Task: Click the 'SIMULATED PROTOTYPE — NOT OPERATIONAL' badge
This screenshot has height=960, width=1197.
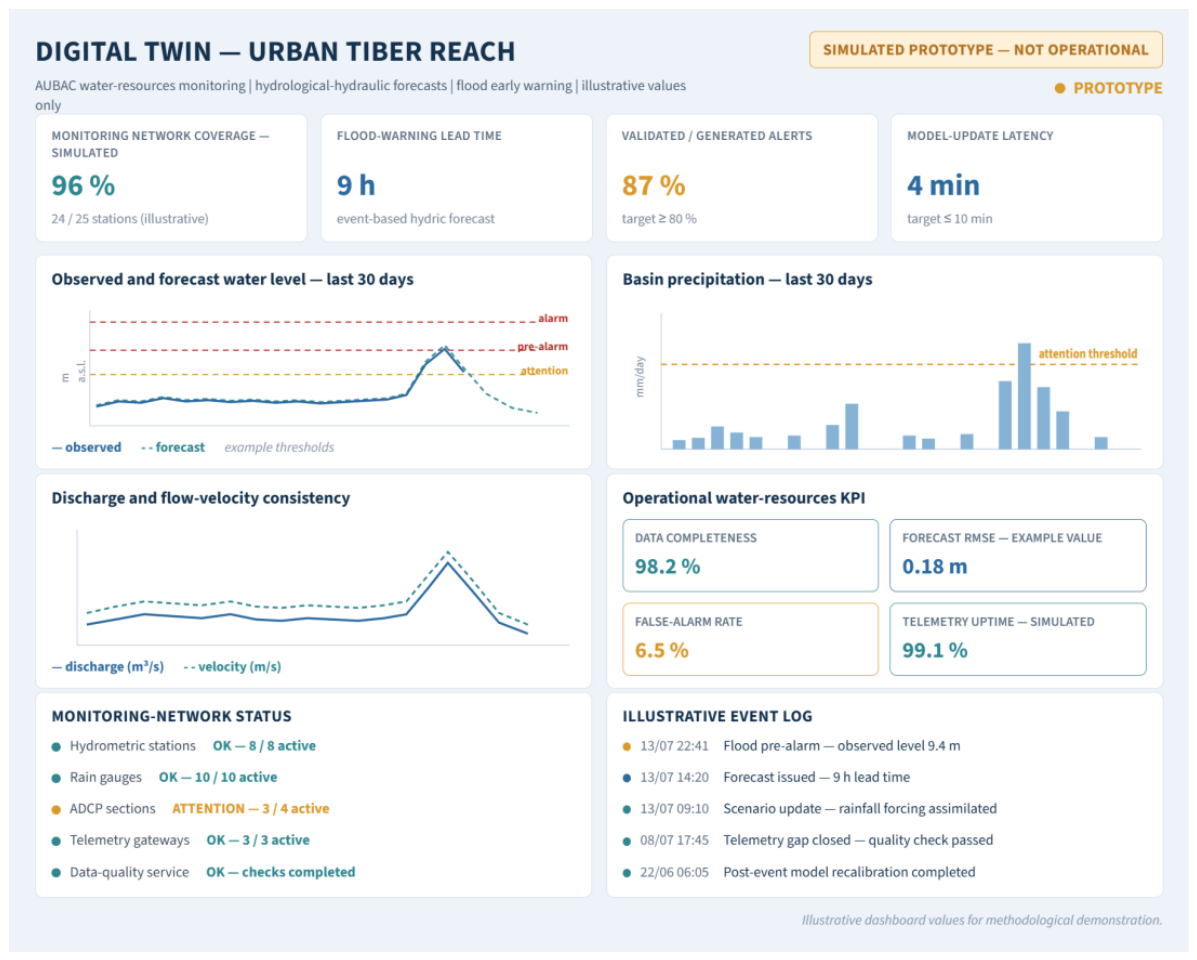Action: 986,50
